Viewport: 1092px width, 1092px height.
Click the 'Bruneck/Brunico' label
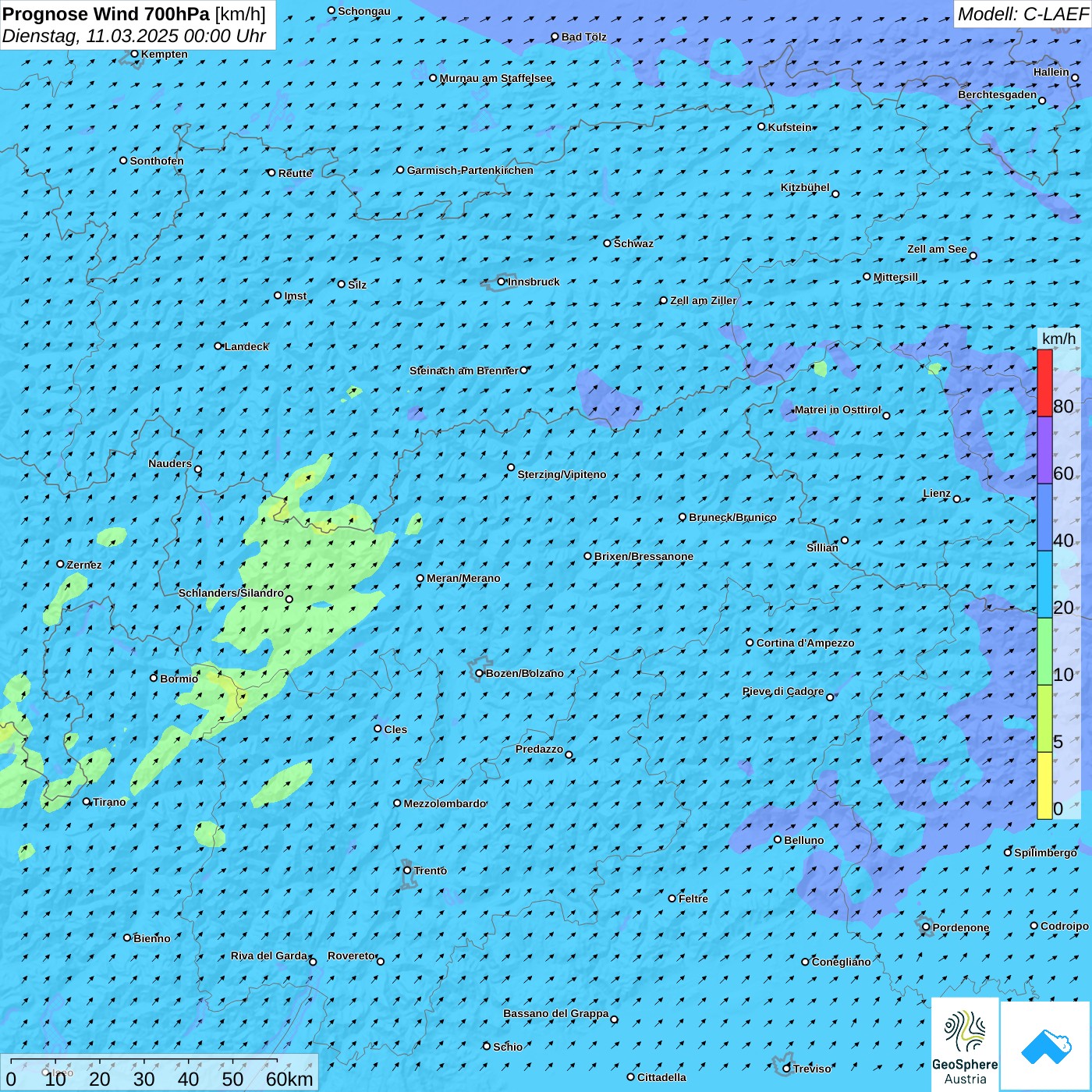732,517
